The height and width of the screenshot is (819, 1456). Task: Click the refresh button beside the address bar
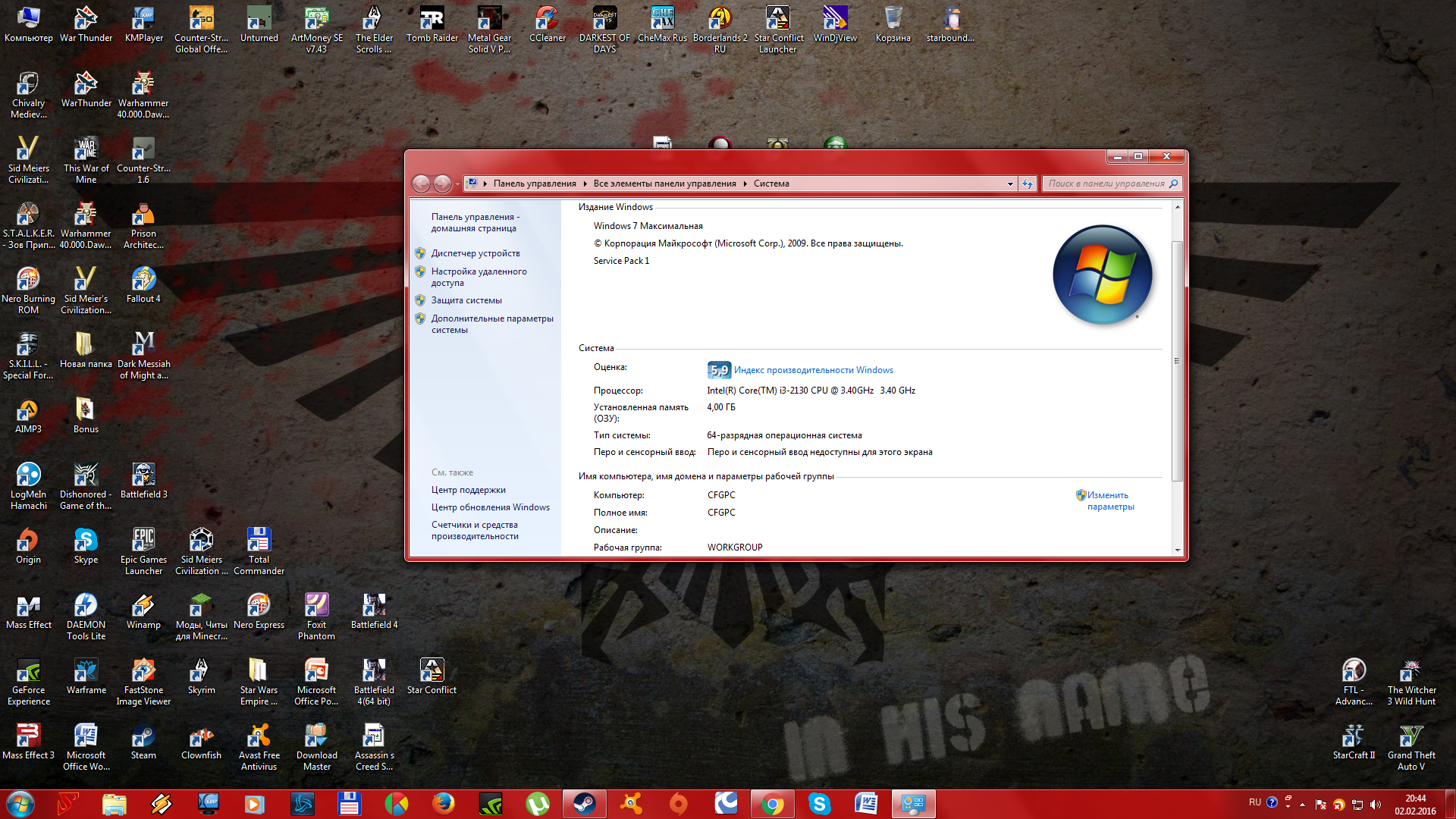coord(1028,184)
